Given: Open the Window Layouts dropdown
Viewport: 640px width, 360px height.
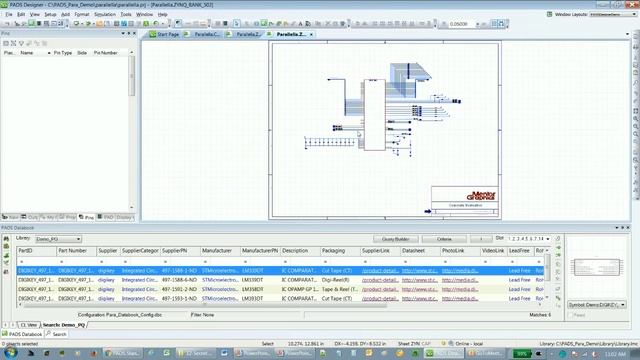Looking at the screenshot, I should 613,14.
